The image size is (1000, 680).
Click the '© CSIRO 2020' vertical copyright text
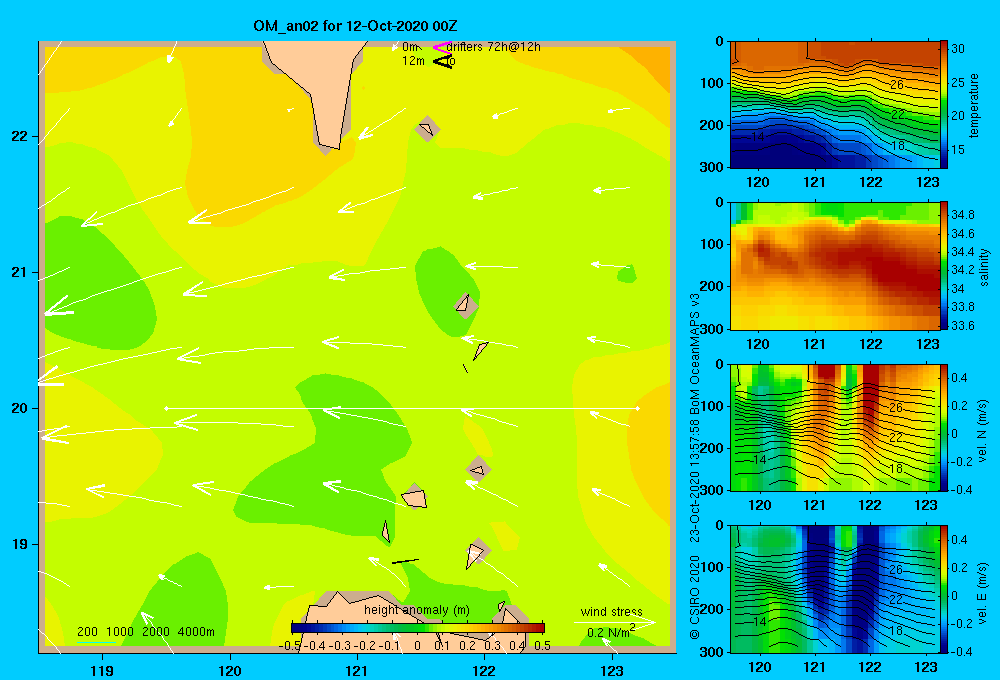[695, 598]
